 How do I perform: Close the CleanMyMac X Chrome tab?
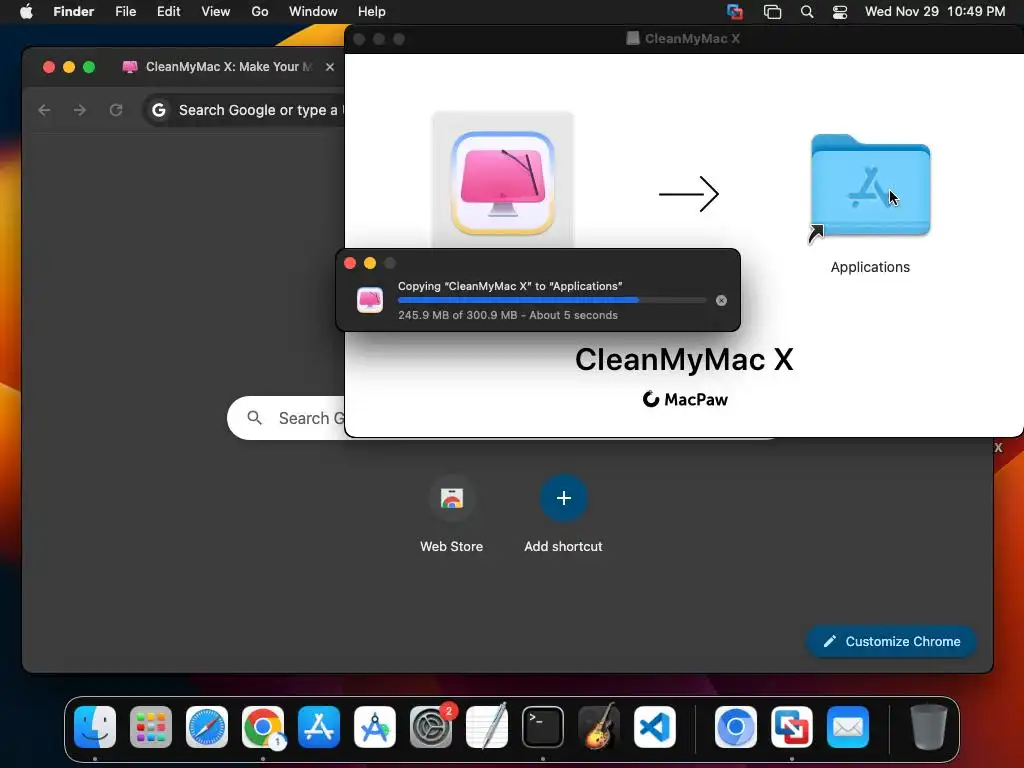330,67
